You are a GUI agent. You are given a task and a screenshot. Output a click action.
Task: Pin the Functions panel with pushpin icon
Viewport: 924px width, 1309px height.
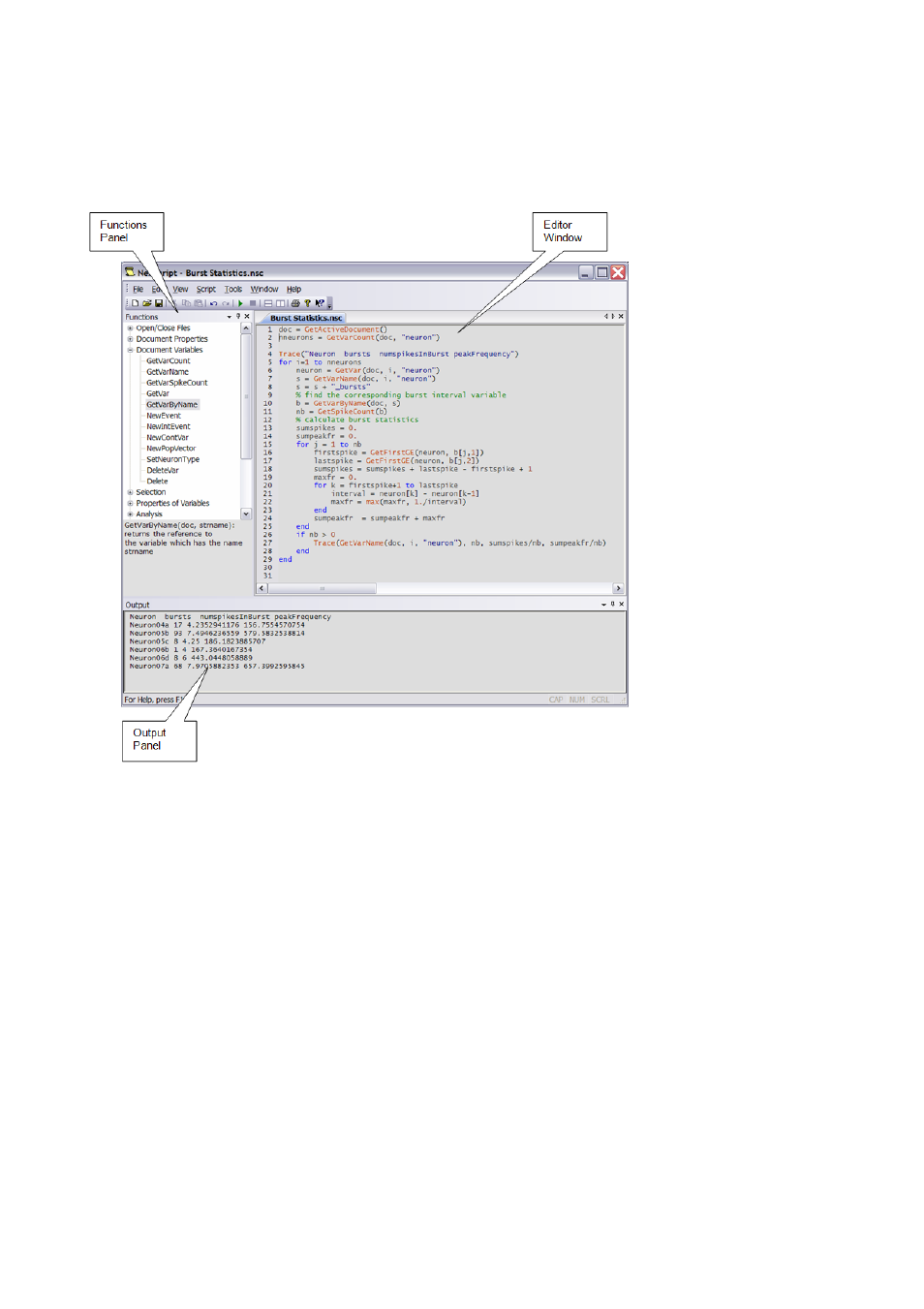click(238, 316)
